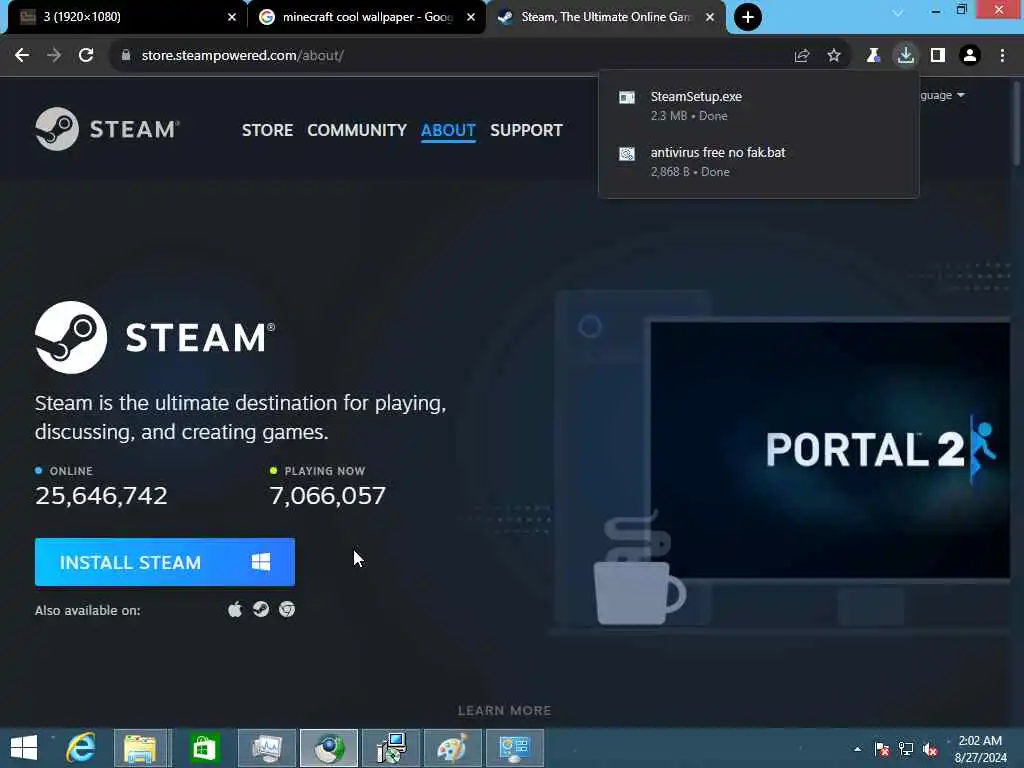Click the Apple macOS download icon

coord(235,609)
